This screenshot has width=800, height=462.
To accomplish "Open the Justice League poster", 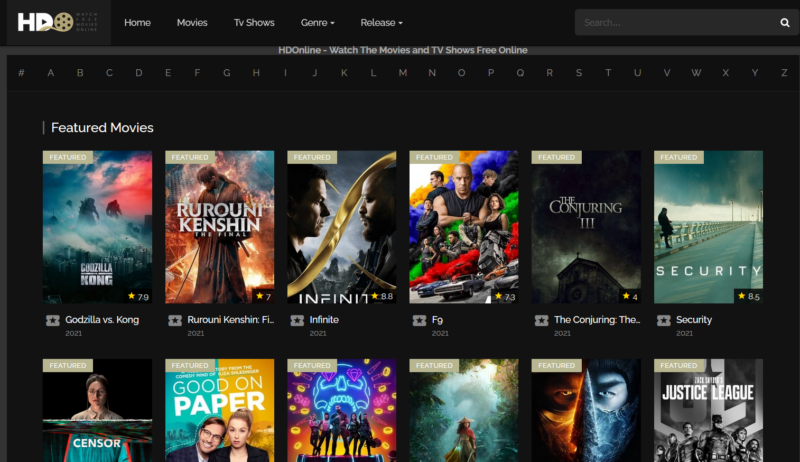I will (x=708, y=410).
